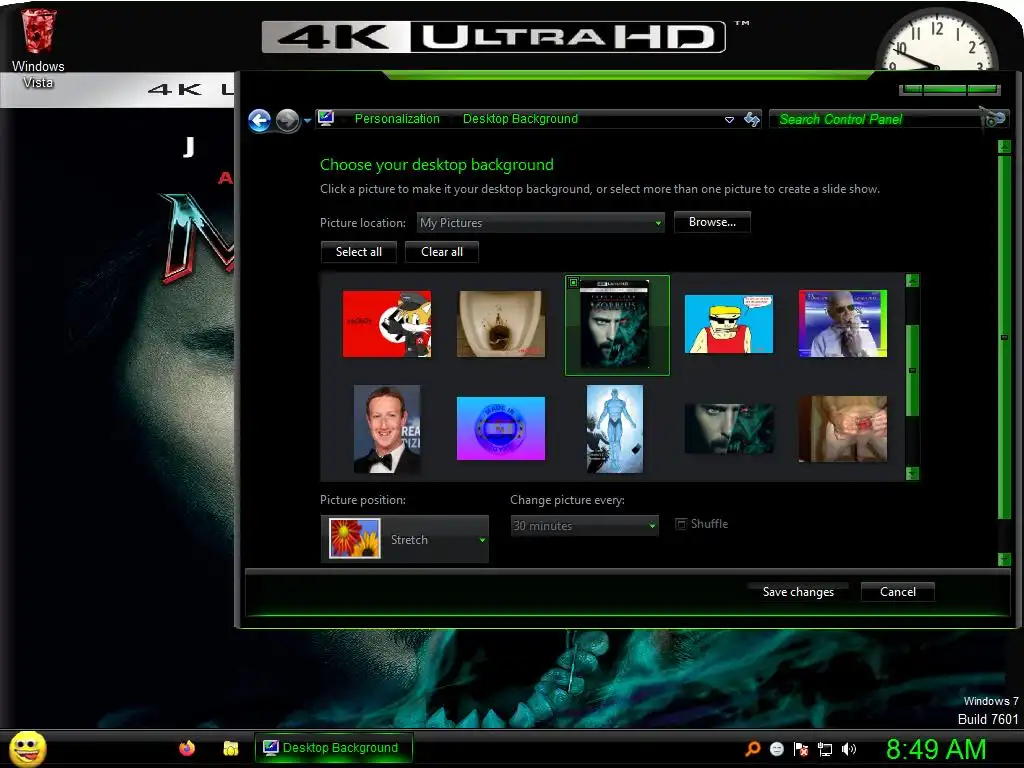Click the Select all button
Image resolution: width=1024 pixels, height=768 pixels.
click(x=359, y=252)
